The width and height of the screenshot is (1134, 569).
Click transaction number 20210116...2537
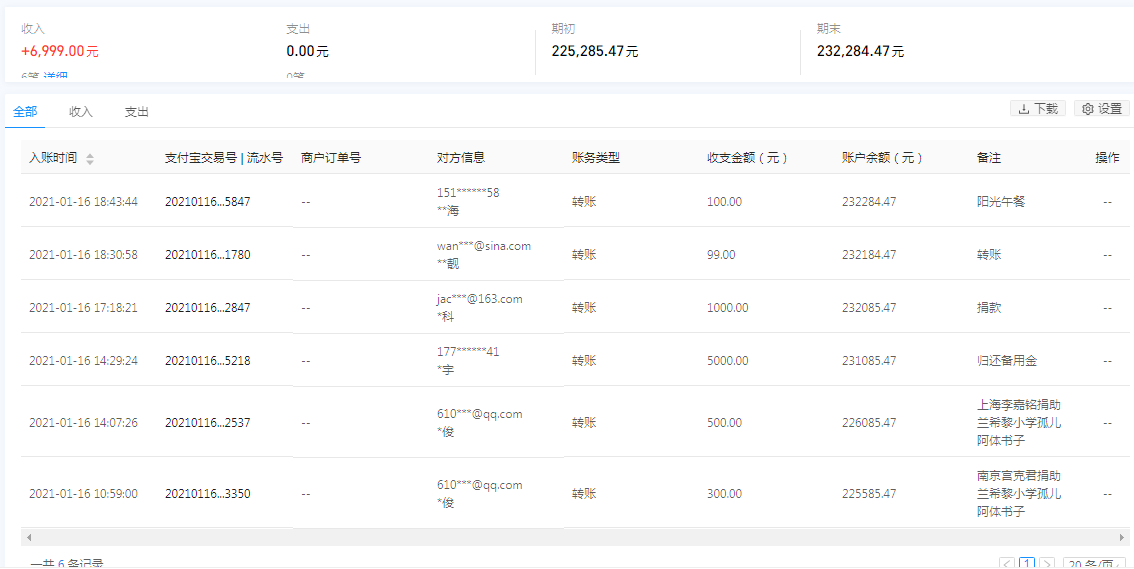click(208, 422)
